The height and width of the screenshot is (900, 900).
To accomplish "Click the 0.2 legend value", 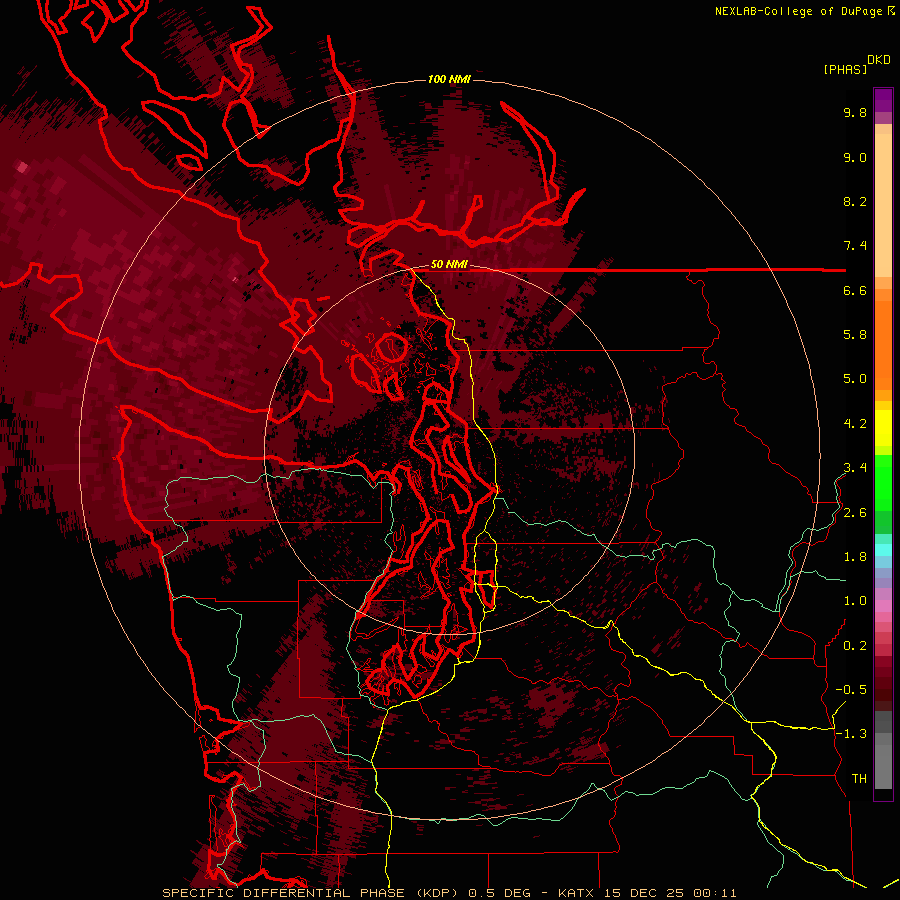I will 855,646.
